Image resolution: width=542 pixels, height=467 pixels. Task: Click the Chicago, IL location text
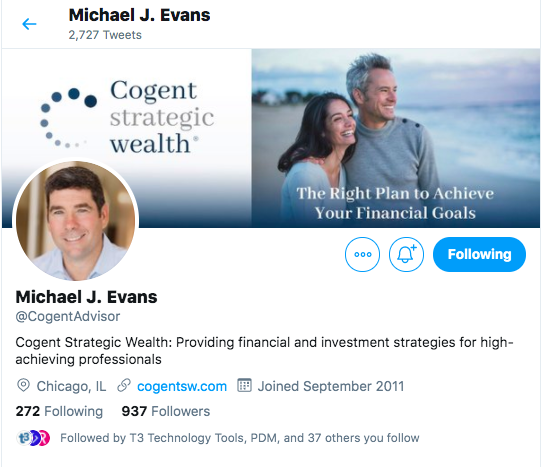(71, 386)
